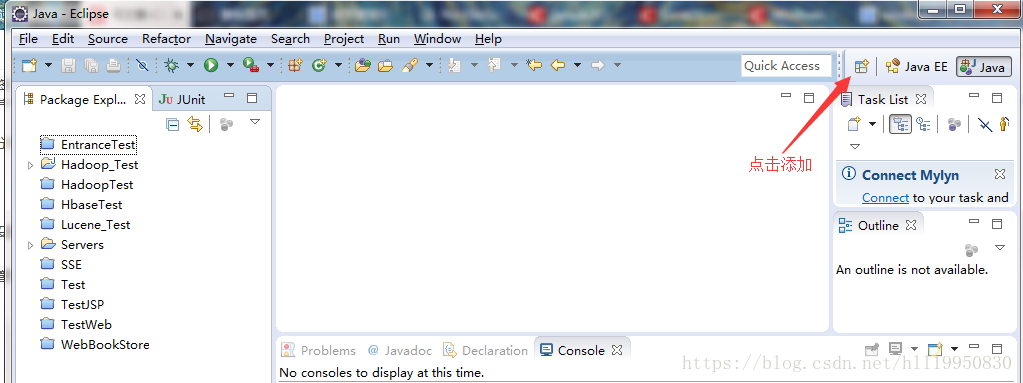Toggle Scheduled presentation in Task List
Viewport: 1023px width, 383px height.
point(923,124)
